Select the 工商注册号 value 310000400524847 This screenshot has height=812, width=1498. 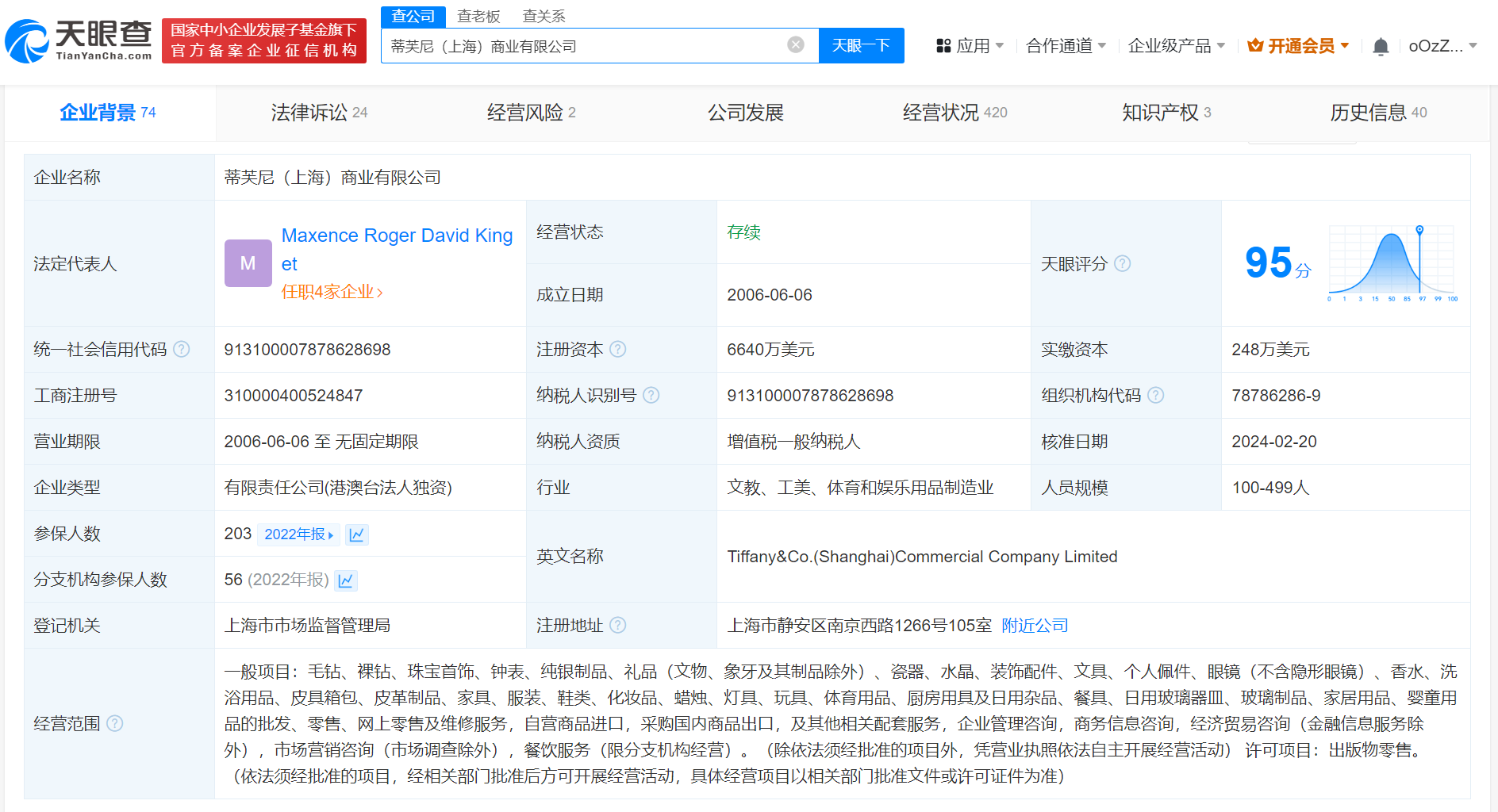tap(293, 395)
